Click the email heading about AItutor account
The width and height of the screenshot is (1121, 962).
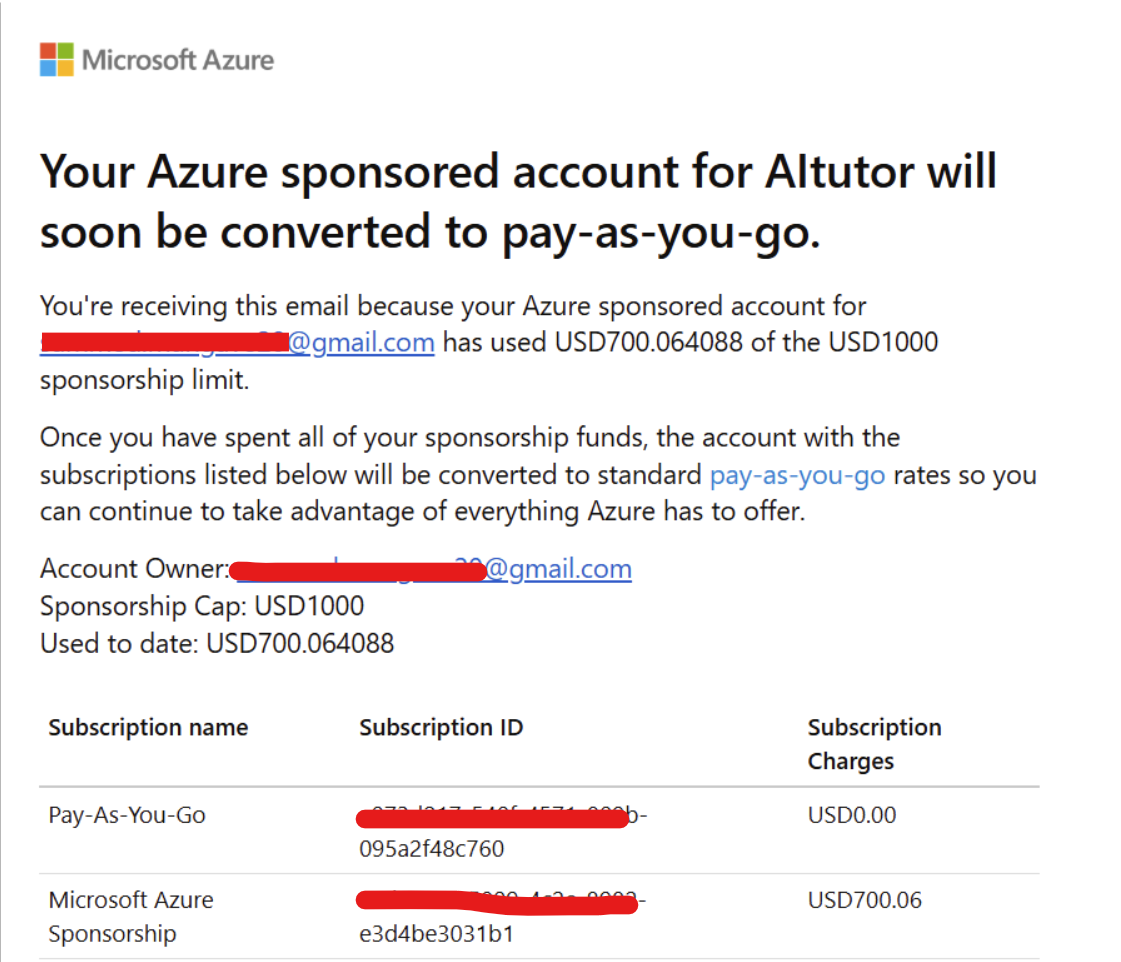[x=518, y=202]
